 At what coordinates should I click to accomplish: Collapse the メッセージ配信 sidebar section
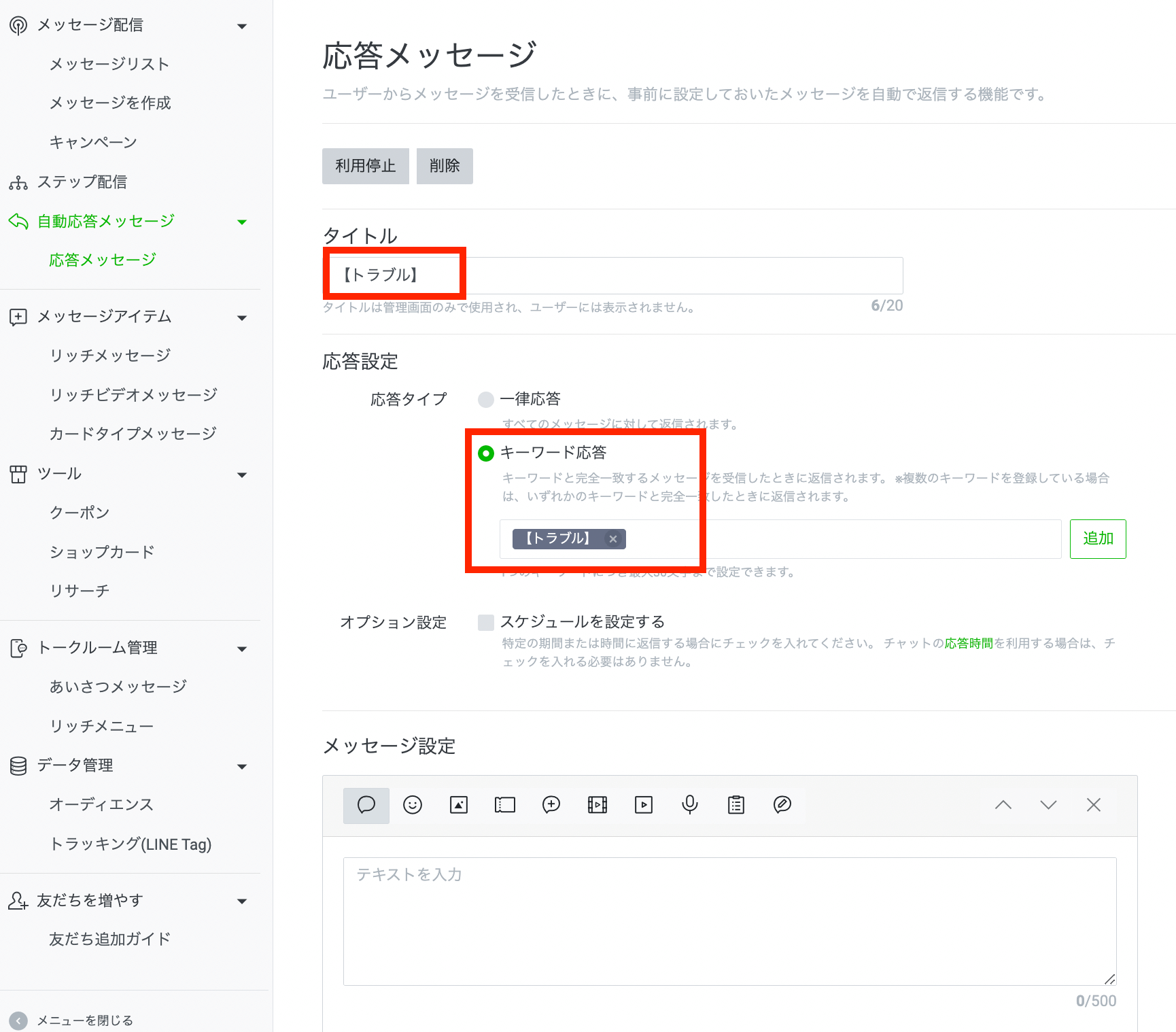242,26
